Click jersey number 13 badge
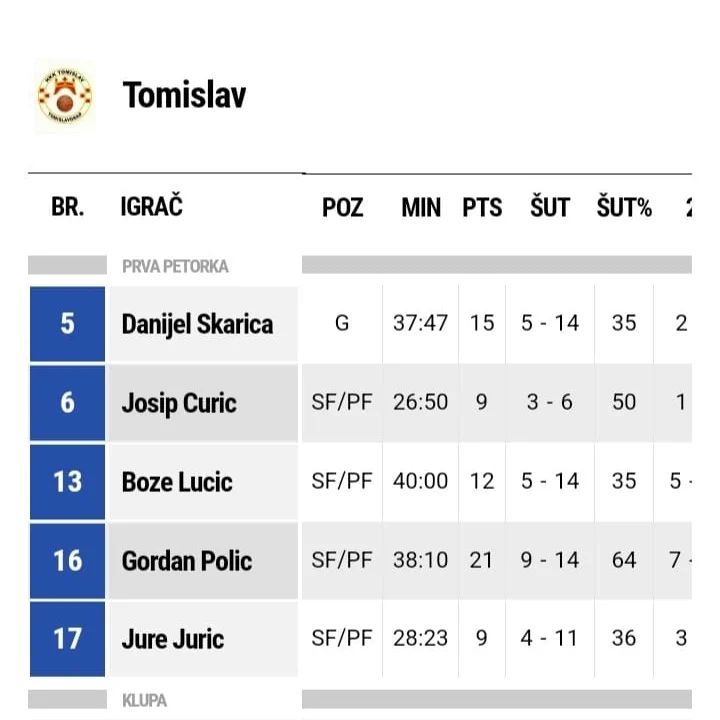Viewport: 720px width, 720px height. click(x=67, y=482)
